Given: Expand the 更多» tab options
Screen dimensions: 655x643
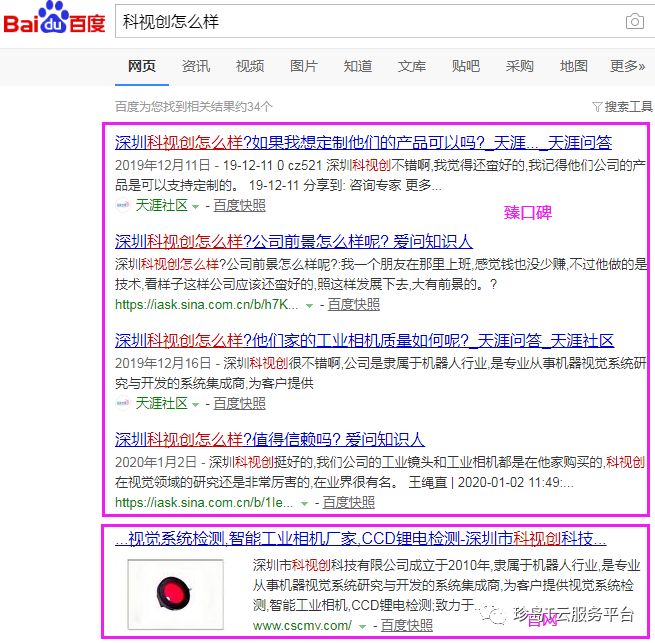Looking at the screenshot, I should pyautogui.click(x=627, y=66).
